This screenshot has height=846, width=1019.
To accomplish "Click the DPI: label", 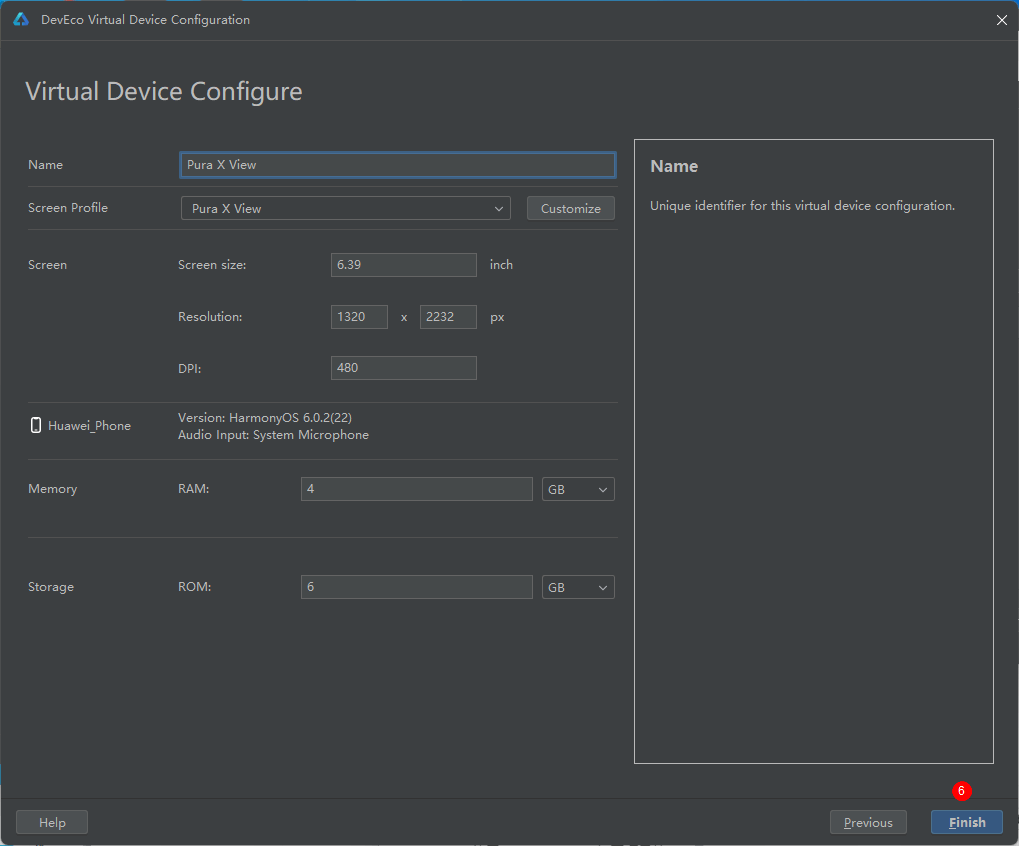I will tap(190, 368).
